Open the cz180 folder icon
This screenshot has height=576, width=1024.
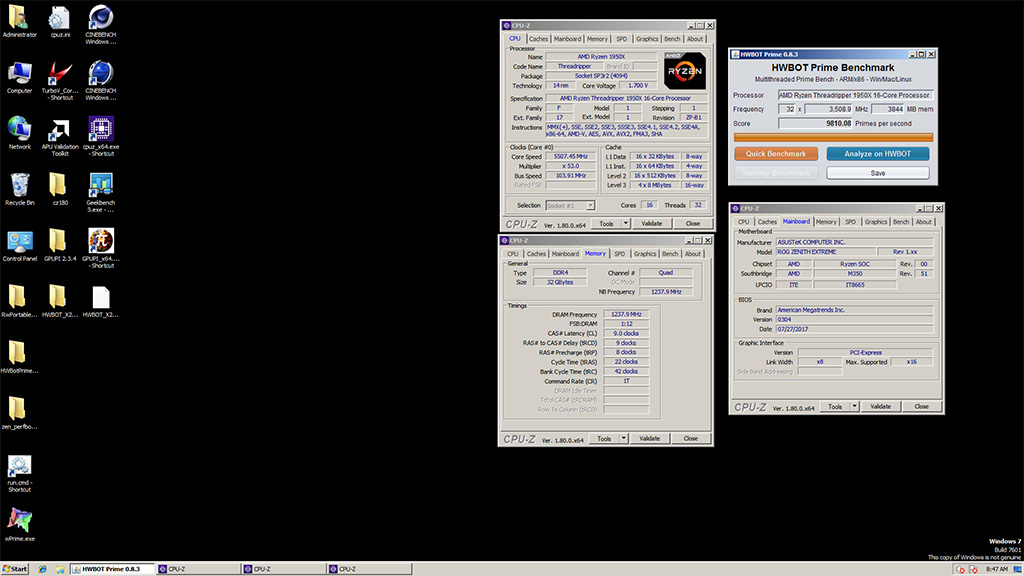59,189
